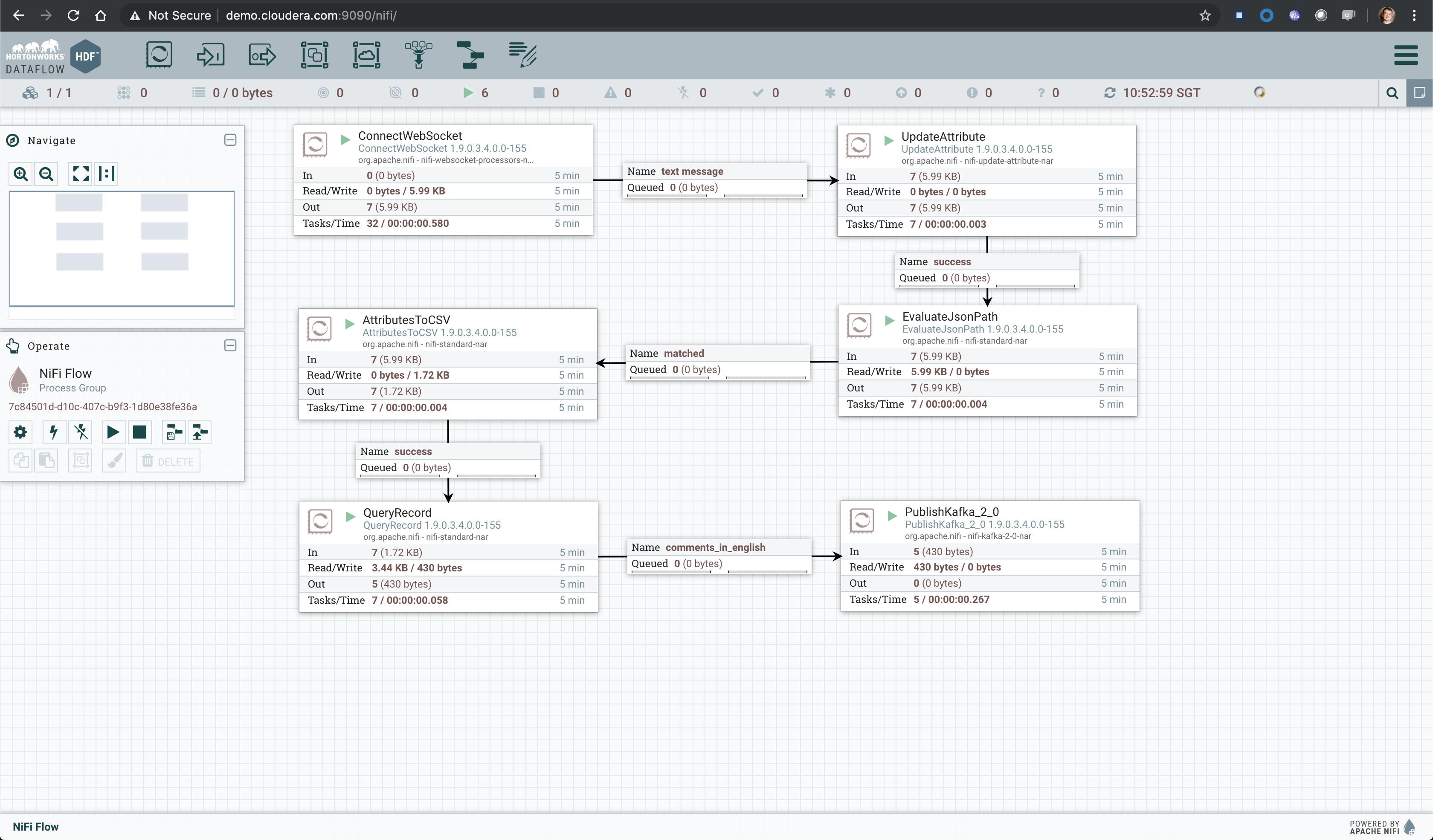
Task: Select the Process Group toolbar icon
Action: [314, 55]
